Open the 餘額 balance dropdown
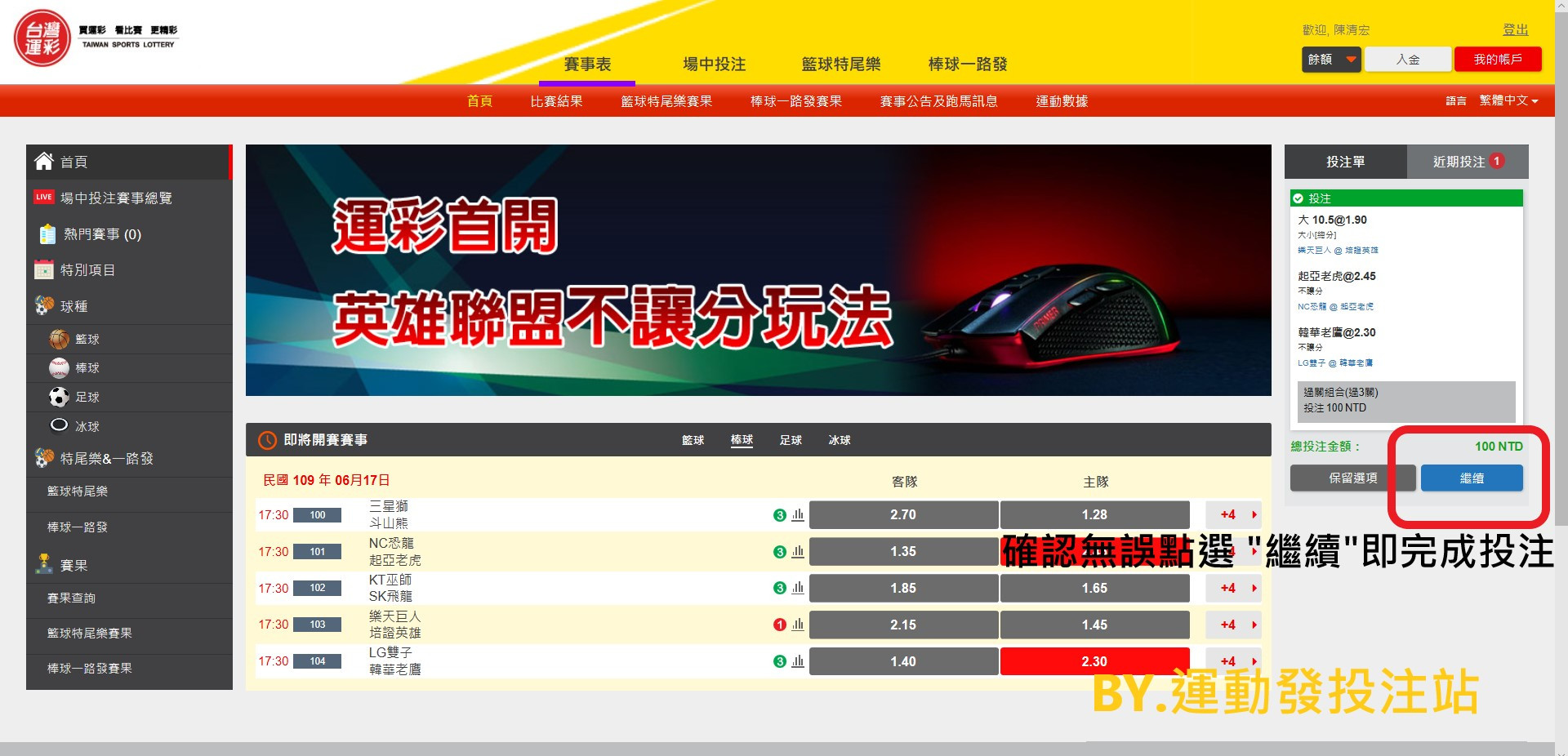The width and height of the screenshot is (1568, 756). (x=1331, y=60)
